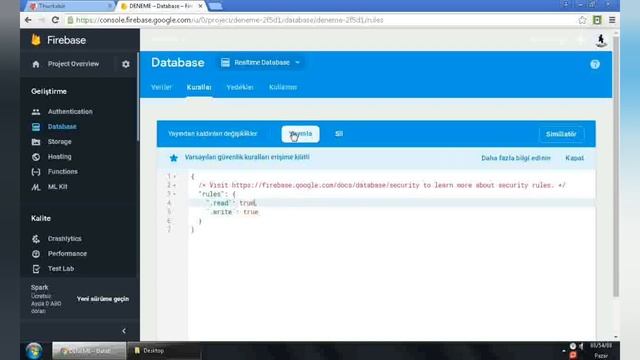Collapse code fold arrow on line 1
640x360 pixels.
[x=175, y=176]
